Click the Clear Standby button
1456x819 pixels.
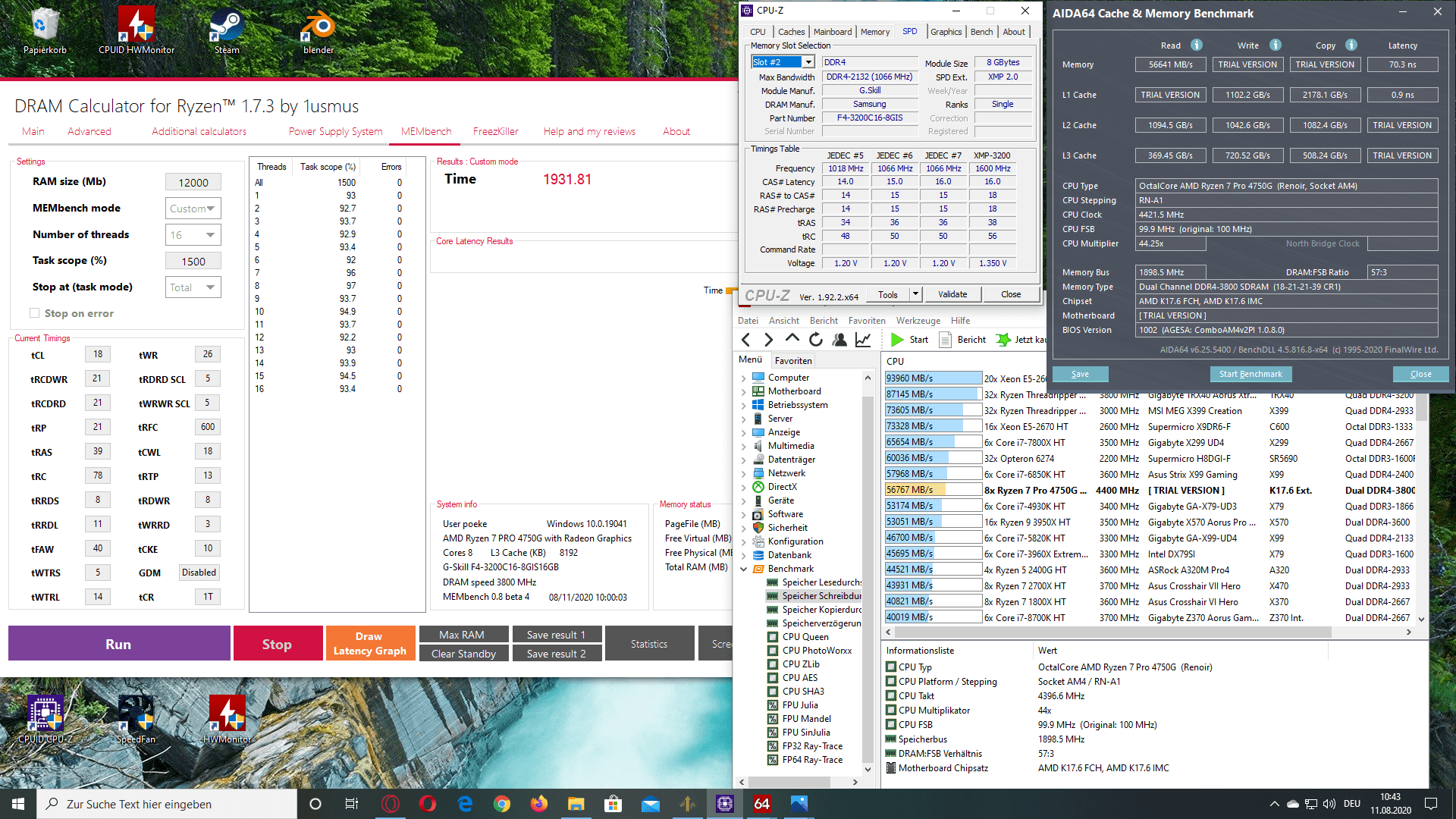[463, 654]
